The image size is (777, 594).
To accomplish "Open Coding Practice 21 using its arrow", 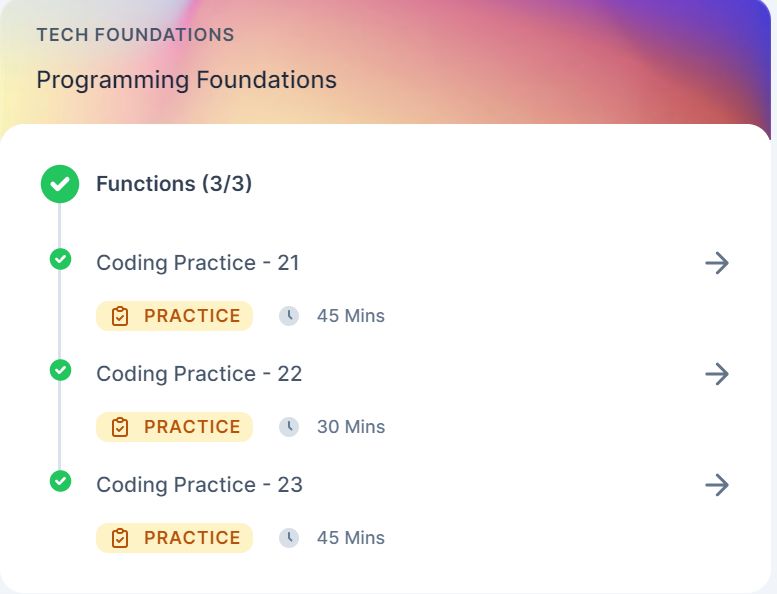I will [717, 263].
